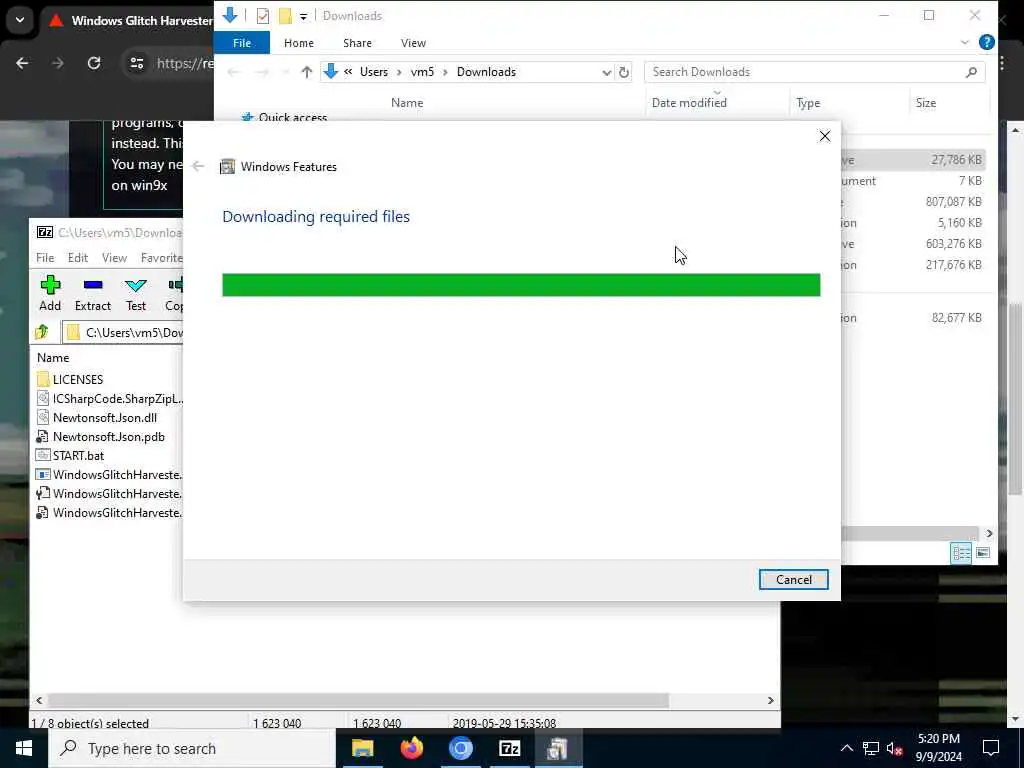The height and width of the screenshot is (768, 1024).
Task: Open Edit menu in 7-Zip
Action: tap(78, 258)
